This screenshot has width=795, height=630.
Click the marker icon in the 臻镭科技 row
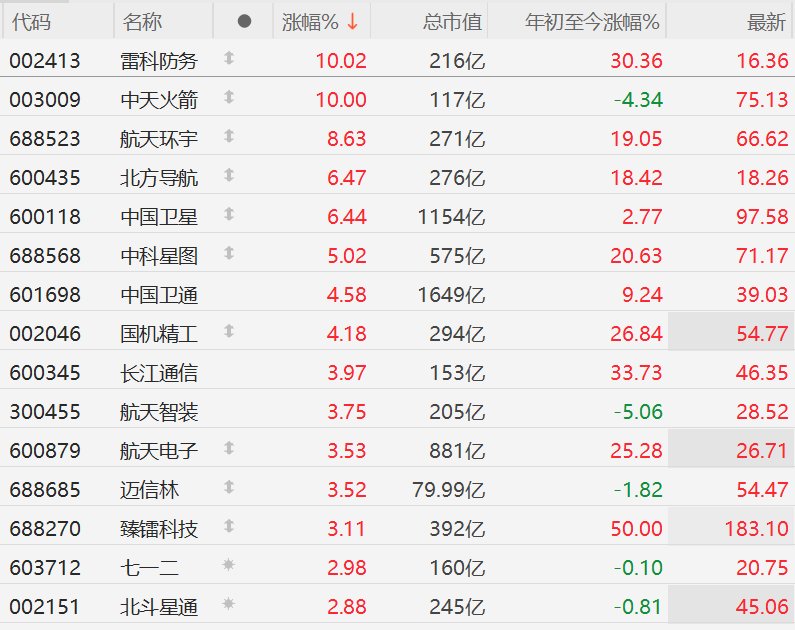tap(229, 526)
